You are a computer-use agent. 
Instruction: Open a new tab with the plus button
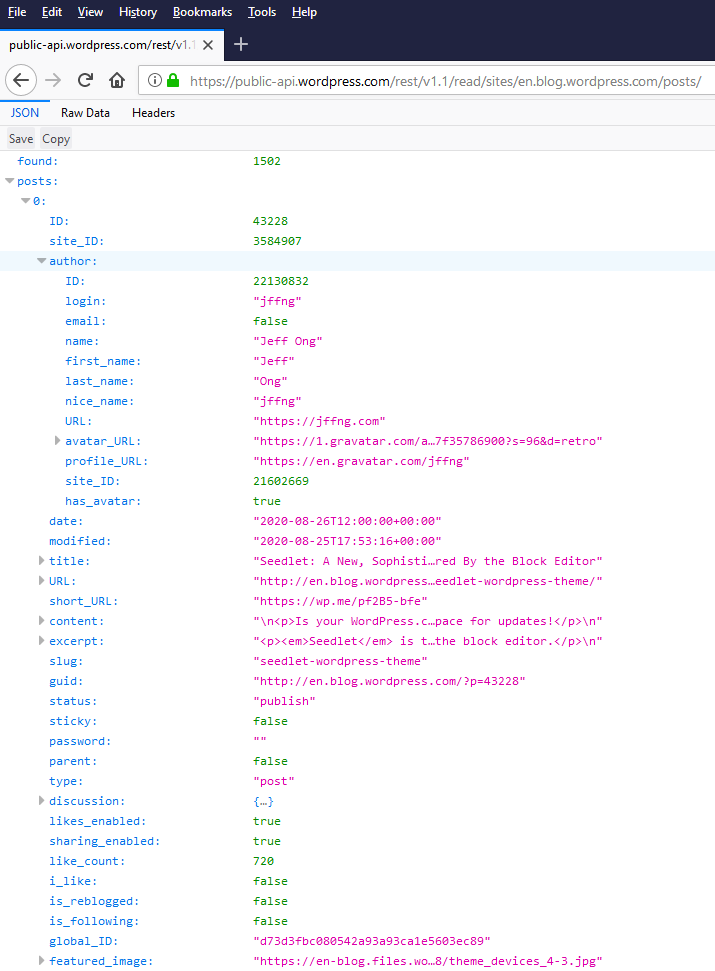click(241, 45)
